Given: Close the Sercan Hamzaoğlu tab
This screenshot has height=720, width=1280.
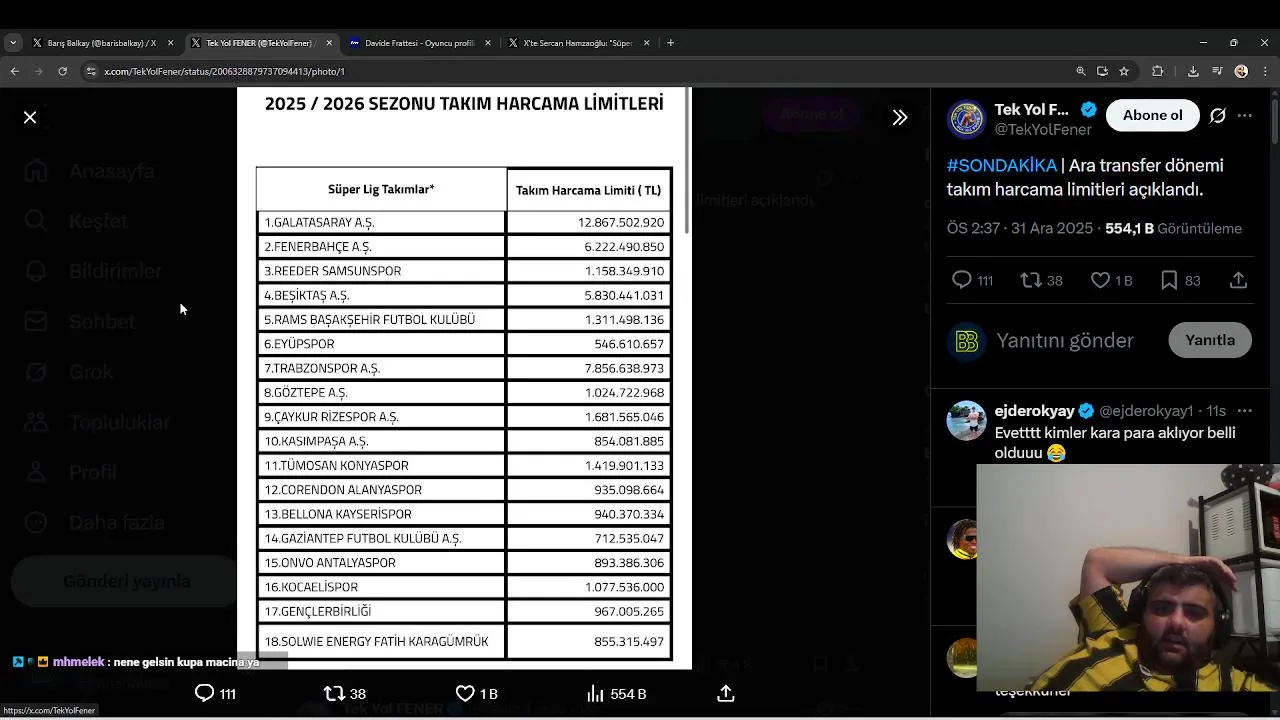Looking at the screenshot, I should (646, 43).
